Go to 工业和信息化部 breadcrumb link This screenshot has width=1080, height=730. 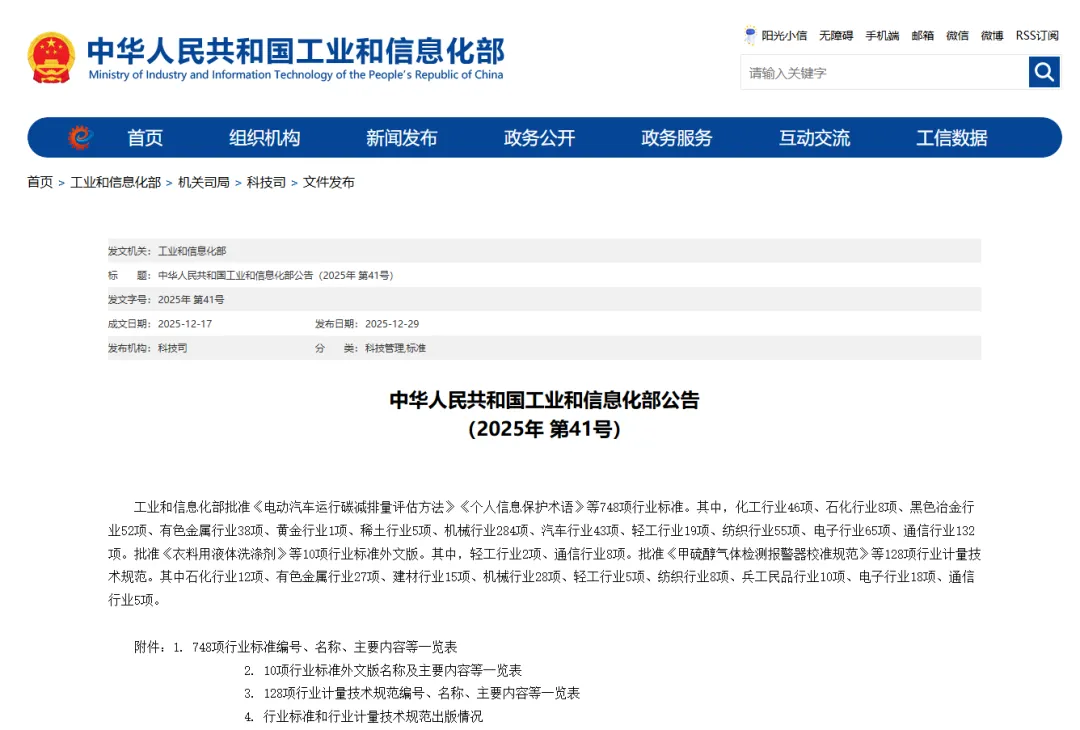coord(116,182)
